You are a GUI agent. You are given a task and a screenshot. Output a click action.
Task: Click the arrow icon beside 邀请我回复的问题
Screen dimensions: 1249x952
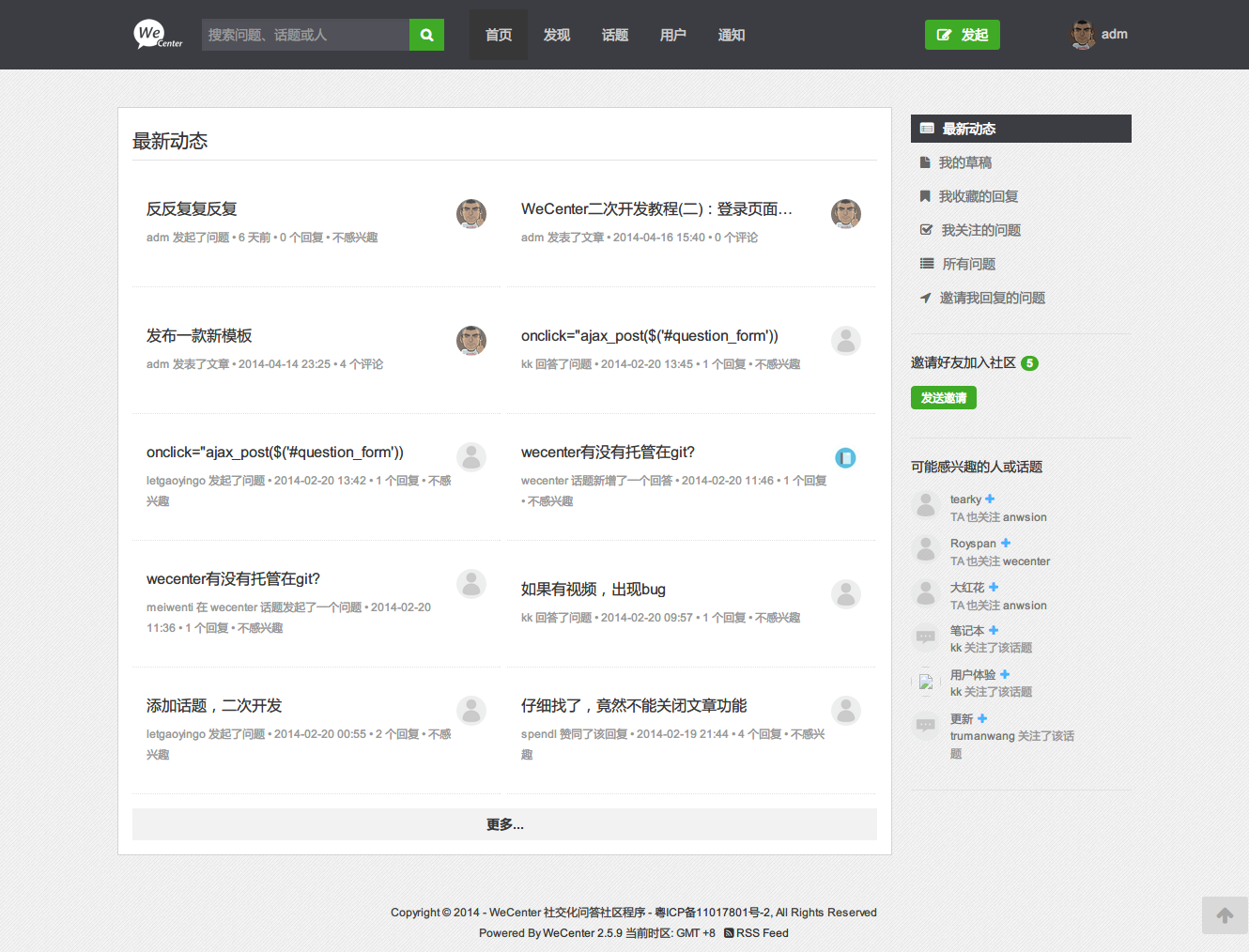[925, 298]
